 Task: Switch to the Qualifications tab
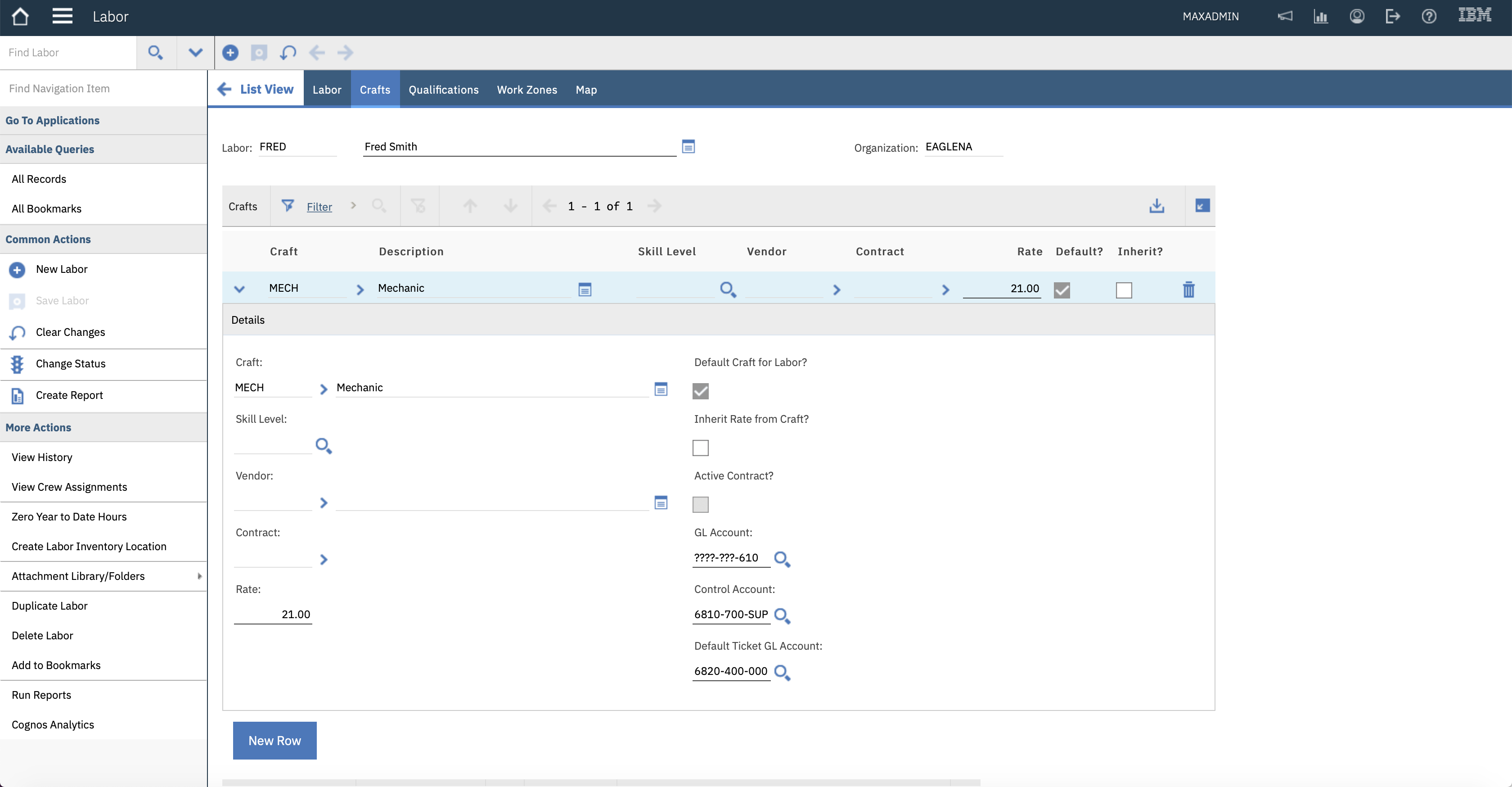443,90
